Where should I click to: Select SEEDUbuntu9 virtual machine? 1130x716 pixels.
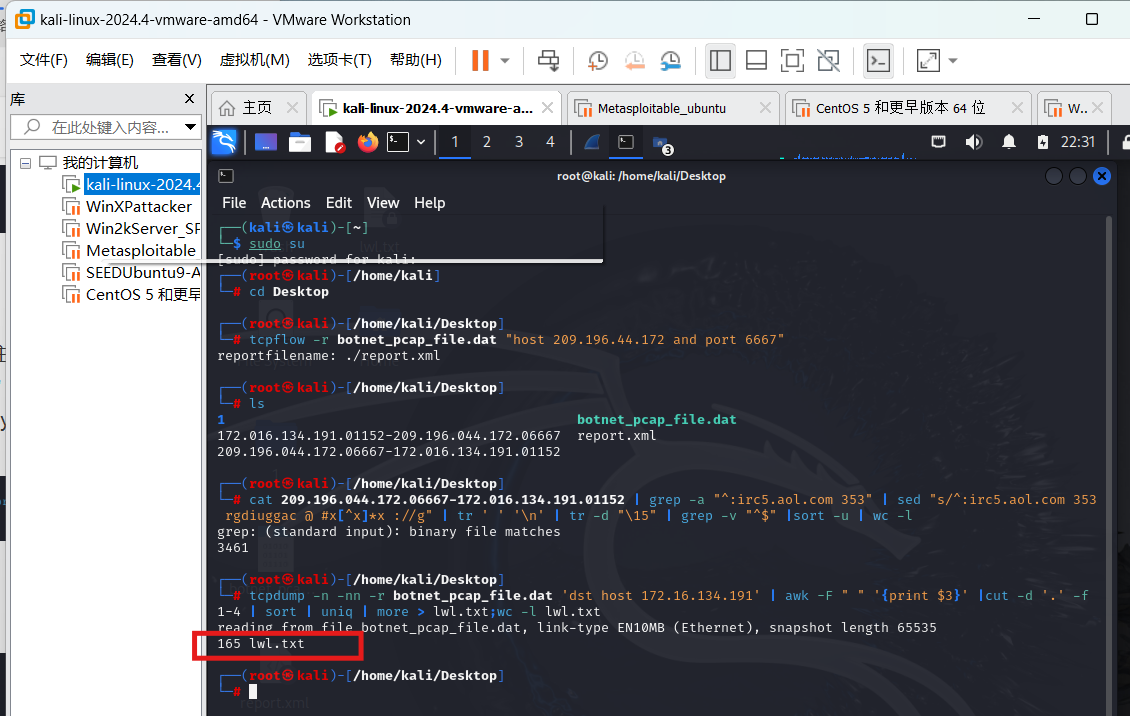tap(143, 272)
